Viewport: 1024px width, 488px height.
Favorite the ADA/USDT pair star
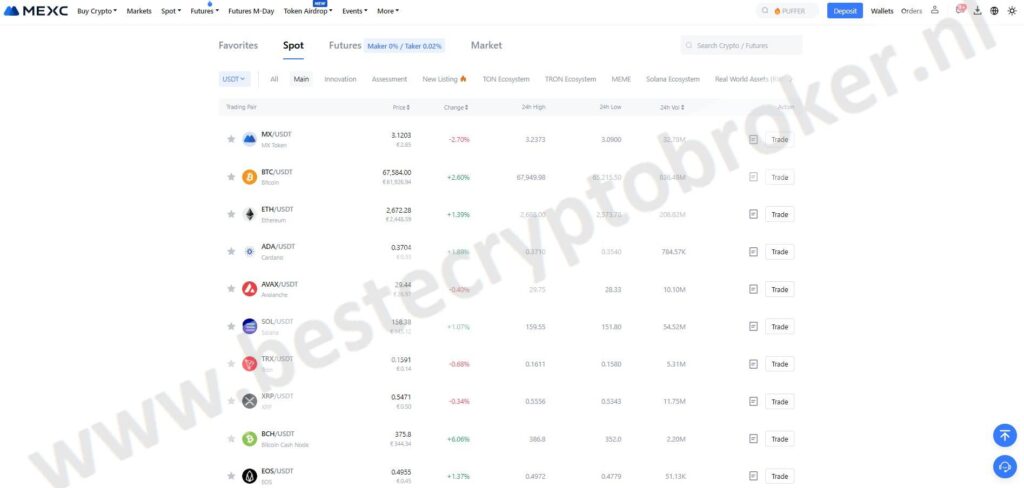(x=231, y=252)
